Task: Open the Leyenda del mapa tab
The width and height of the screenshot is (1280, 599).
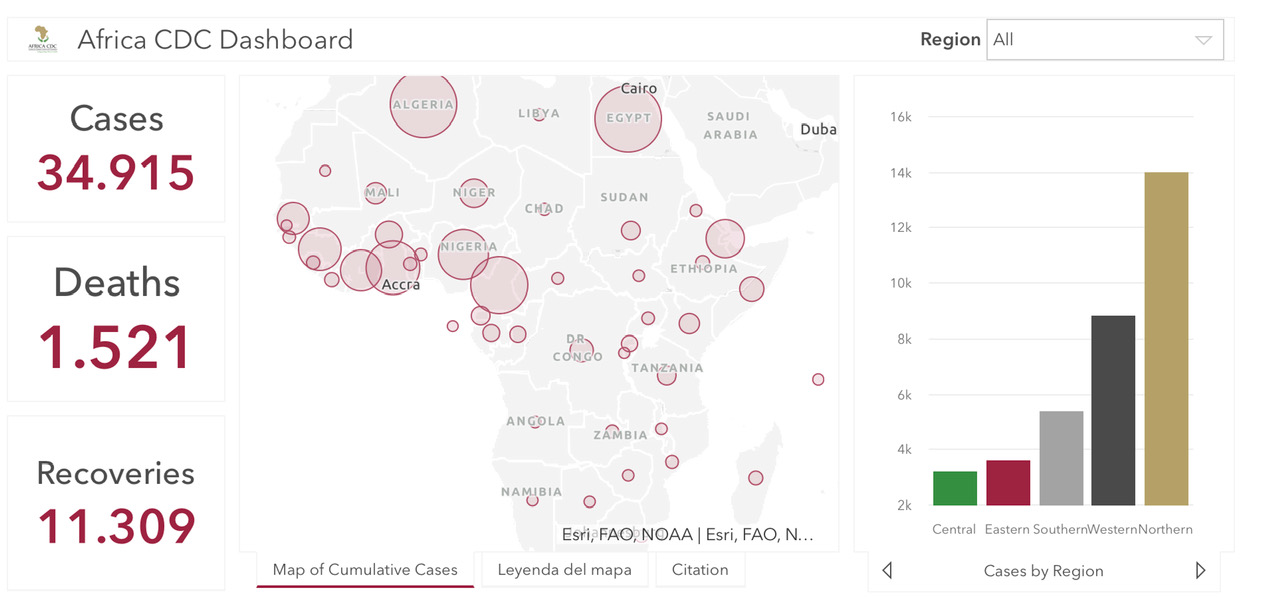Action: click(565, 570)
